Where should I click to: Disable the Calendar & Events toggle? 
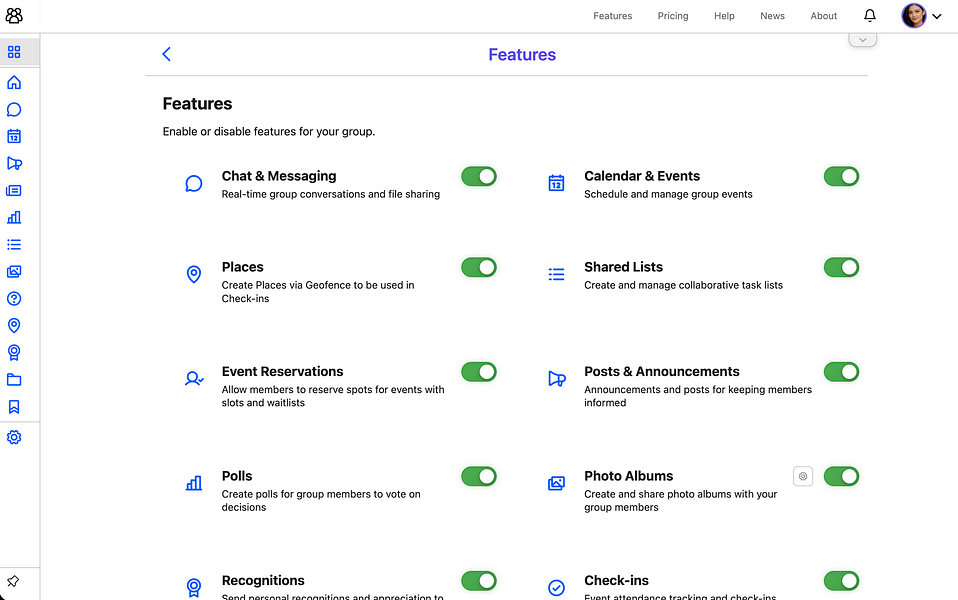(x=841, y=177)
